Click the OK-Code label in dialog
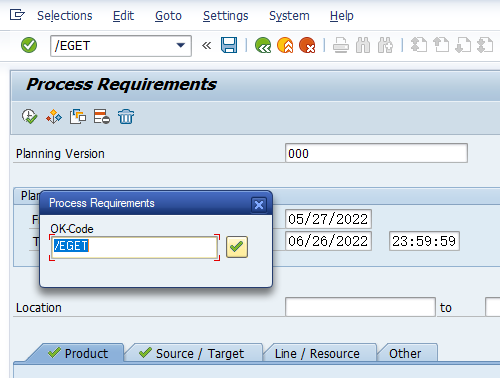The width and height of the screenshot is (500, 378). [72, 229]
